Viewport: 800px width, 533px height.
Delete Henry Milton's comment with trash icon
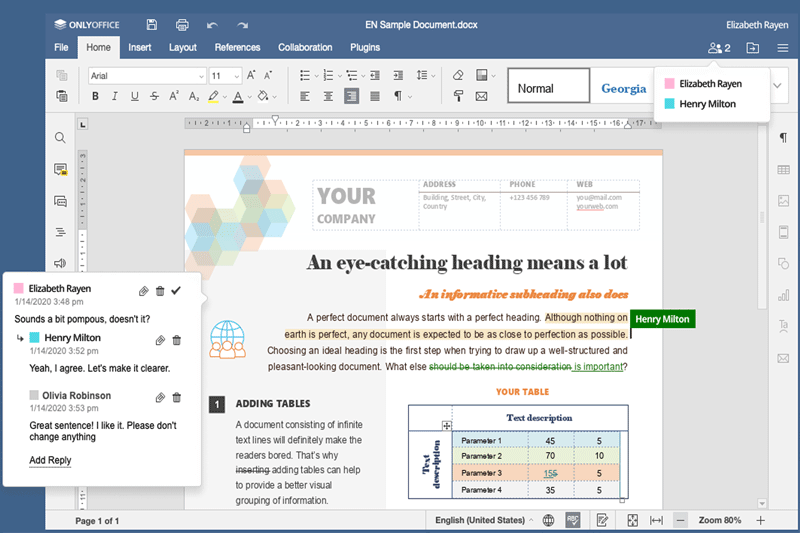coord(177,341)
